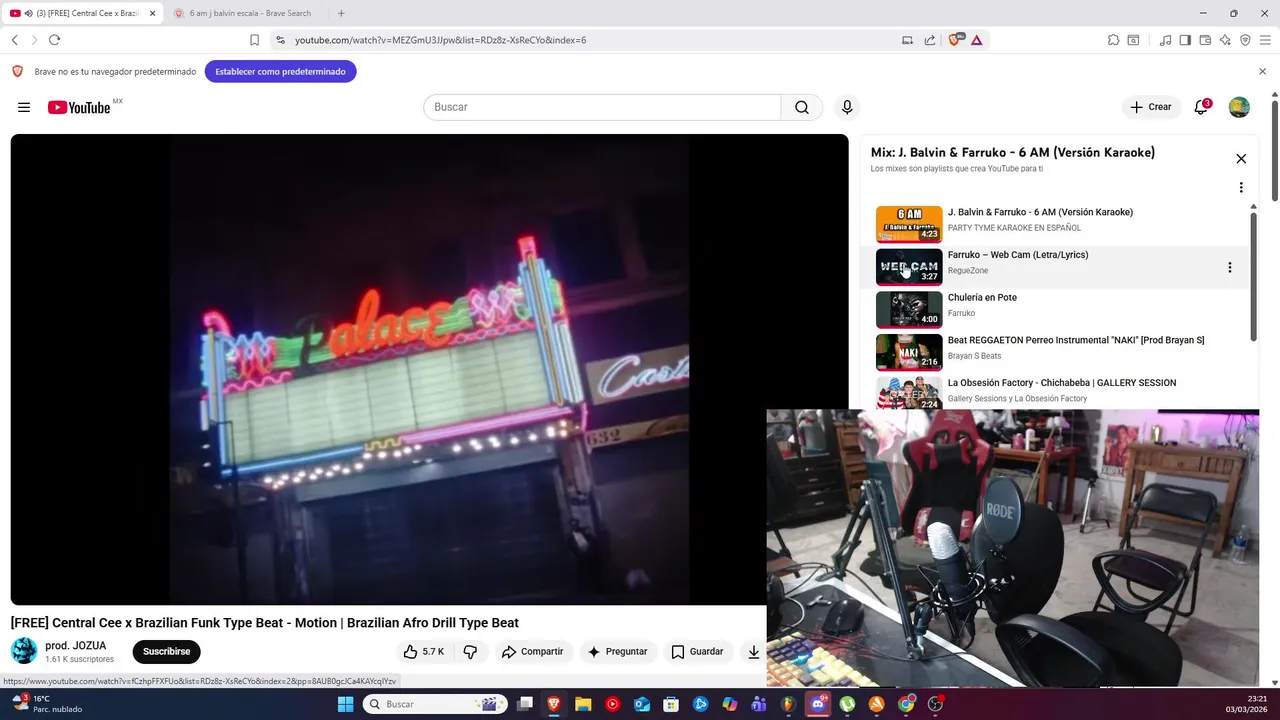Image resolution: width=1280 pixels, height=720 pixels.
Task: Open Brave Rewards triangle icon
Action: pyautogui.click(x=976, y=40)
